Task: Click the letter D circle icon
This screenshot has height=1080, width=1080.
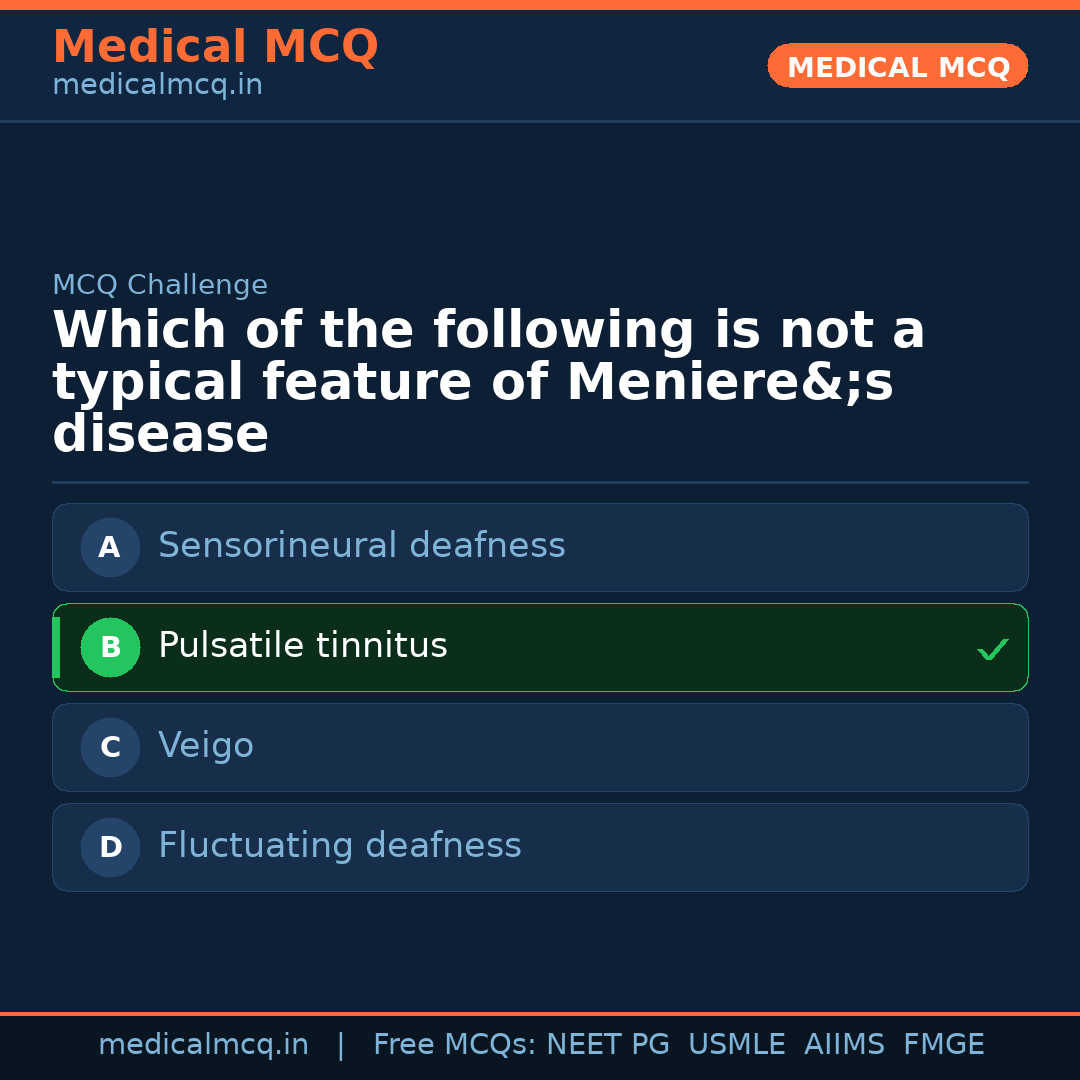Action: (x=110, y=847)
